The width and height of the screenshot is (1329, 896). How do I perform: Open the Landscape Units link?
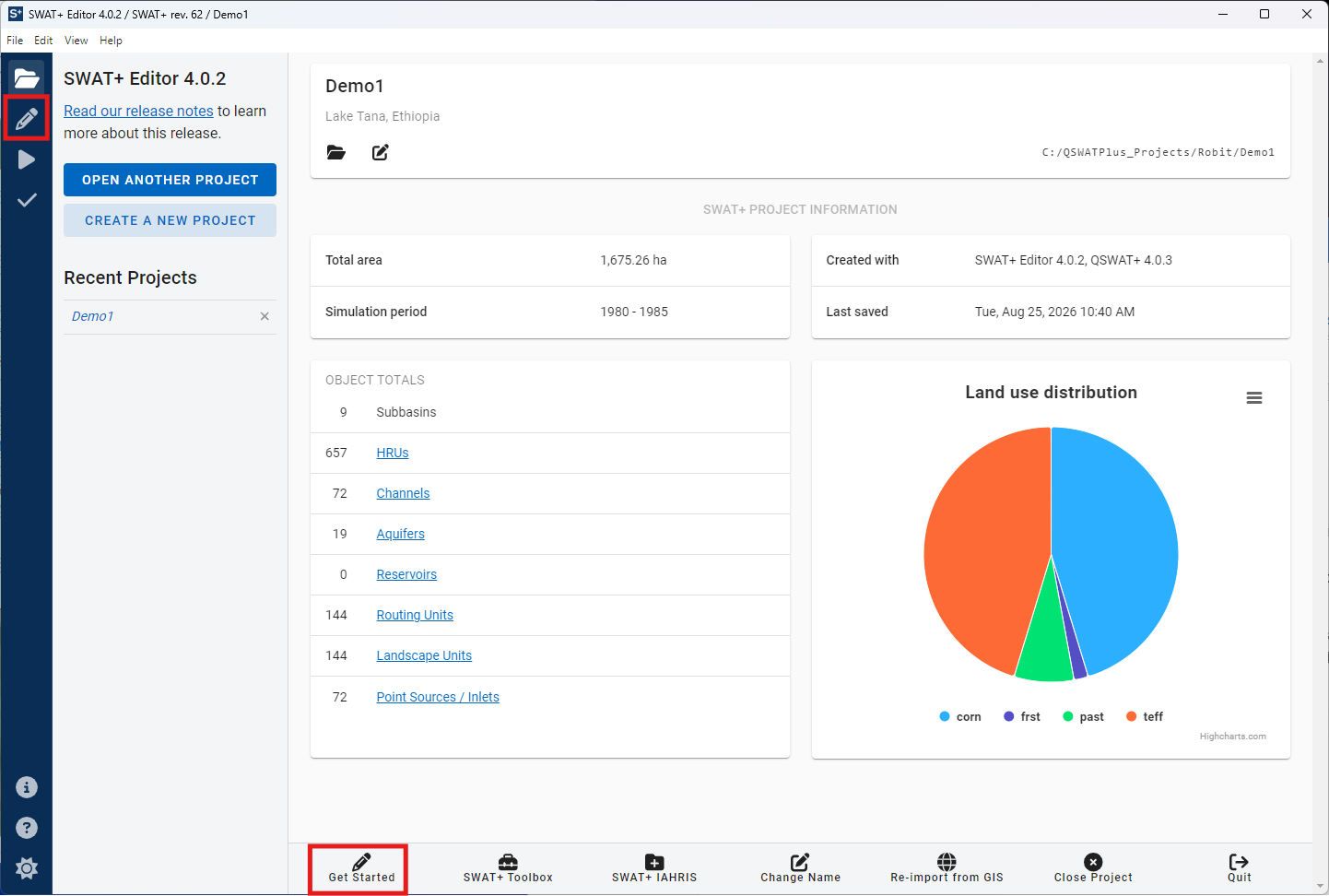pos(424,655)
